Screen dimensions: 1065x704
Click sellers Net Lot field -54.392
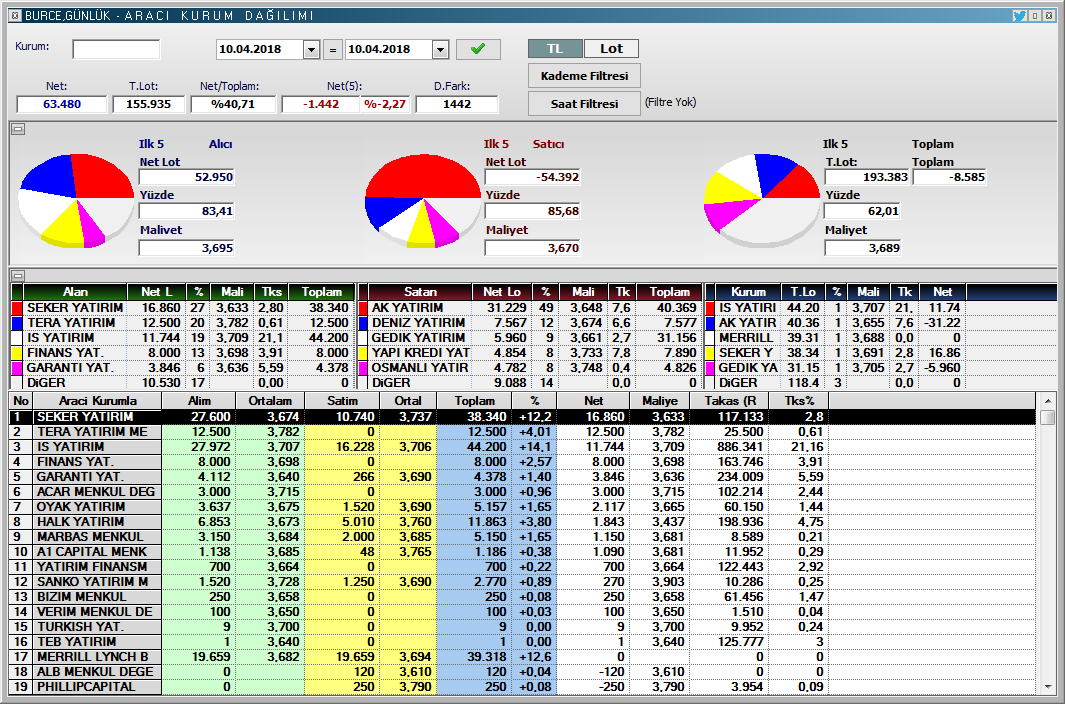coord(532,177)
